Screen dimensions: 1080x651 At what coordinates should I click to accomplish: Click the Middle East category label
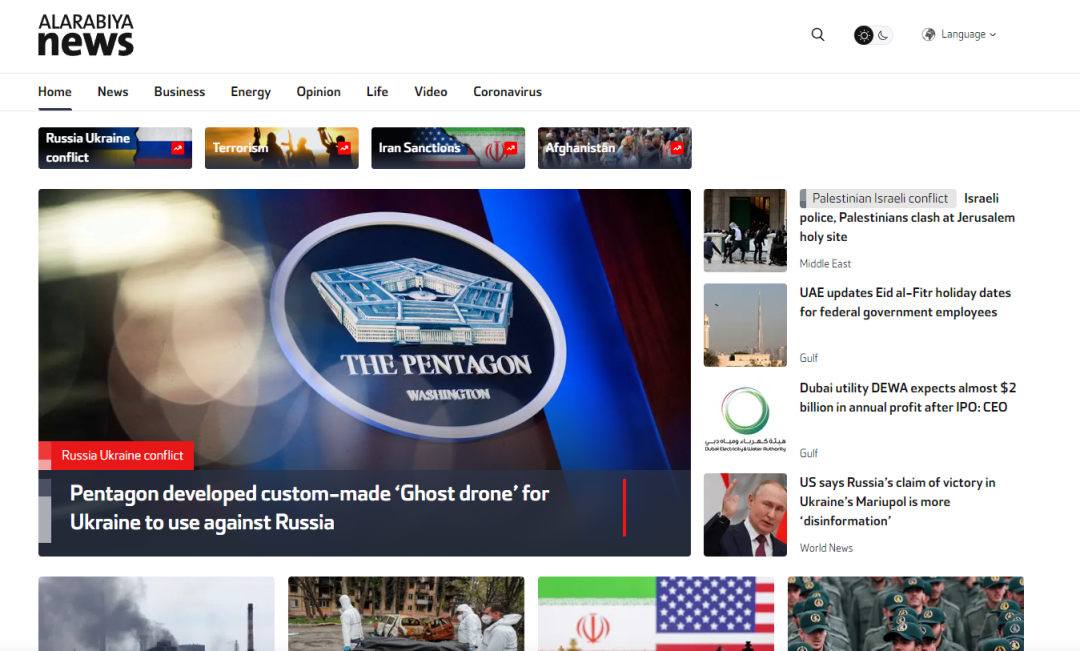tap(825, 264)
